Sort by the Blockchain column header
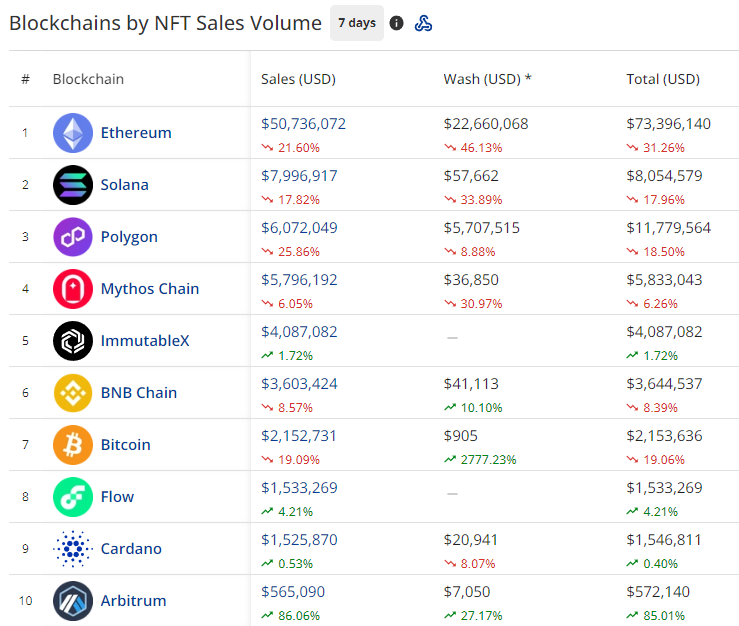The height and width of the screenshot is (626, 739). pyautogui.click(x=88, y=79)
